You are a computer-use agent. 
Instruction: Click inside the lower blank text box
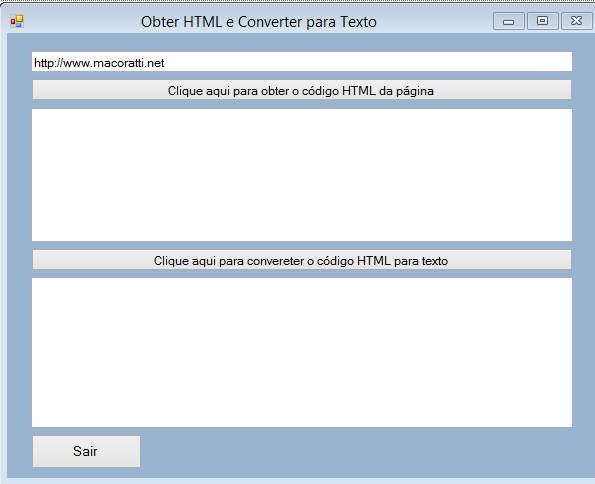tap(302, 352)
